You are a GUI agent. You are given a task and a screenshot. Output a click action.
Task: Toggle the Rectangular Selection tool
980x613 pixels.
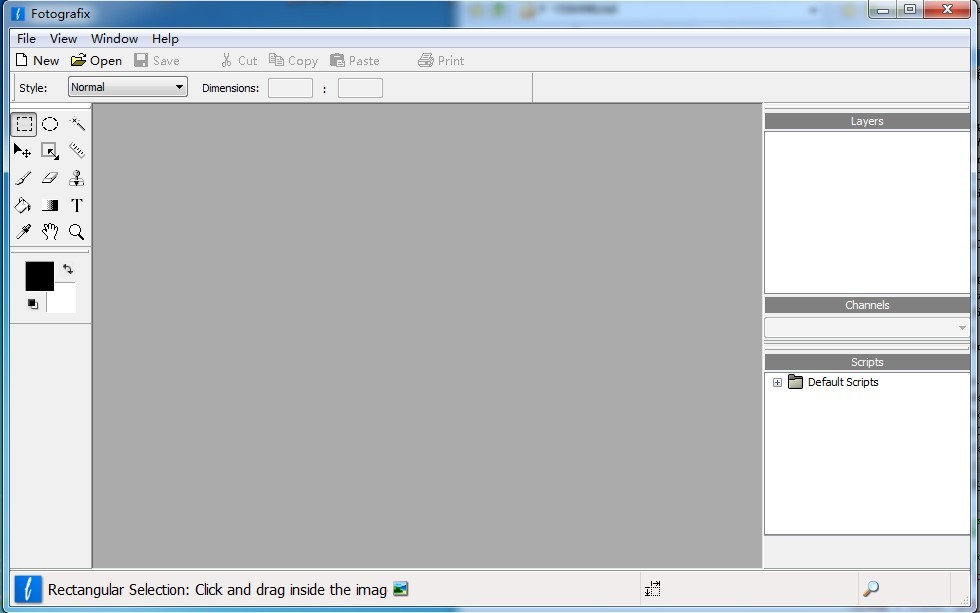click(x=23, y=125)
